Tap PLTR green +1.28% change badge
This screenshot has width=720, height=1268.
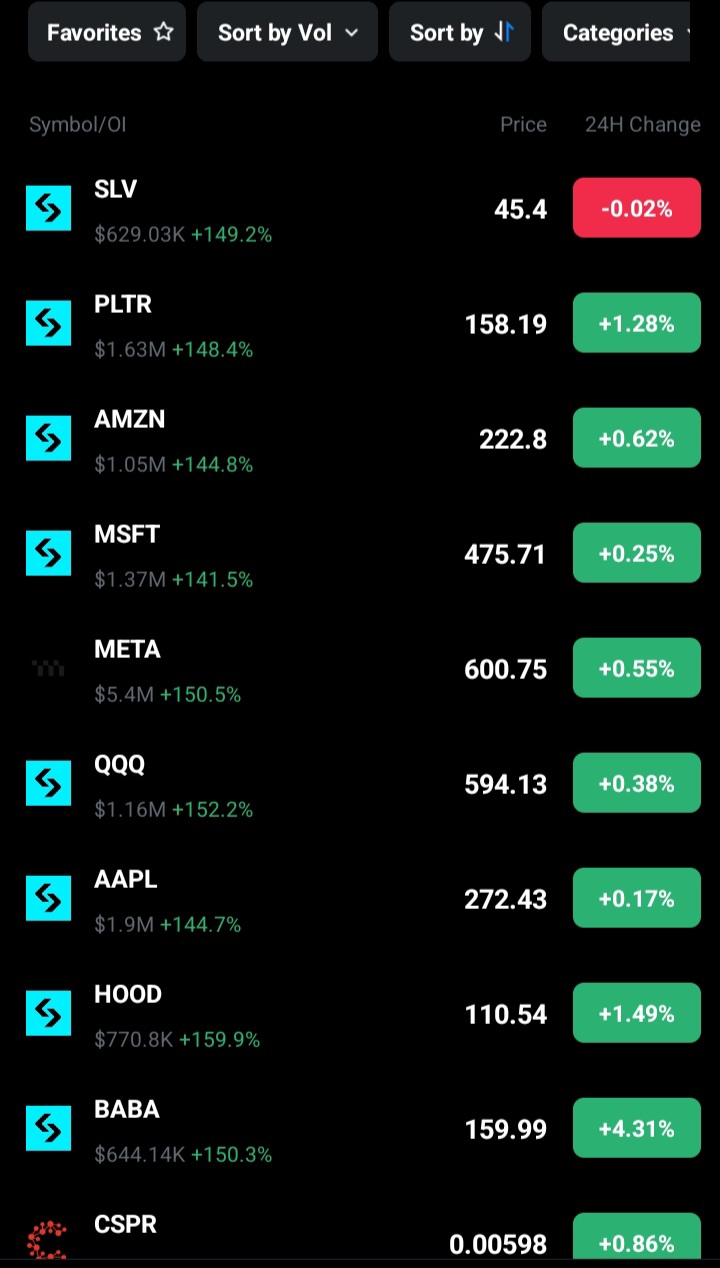tap(636, 324)
